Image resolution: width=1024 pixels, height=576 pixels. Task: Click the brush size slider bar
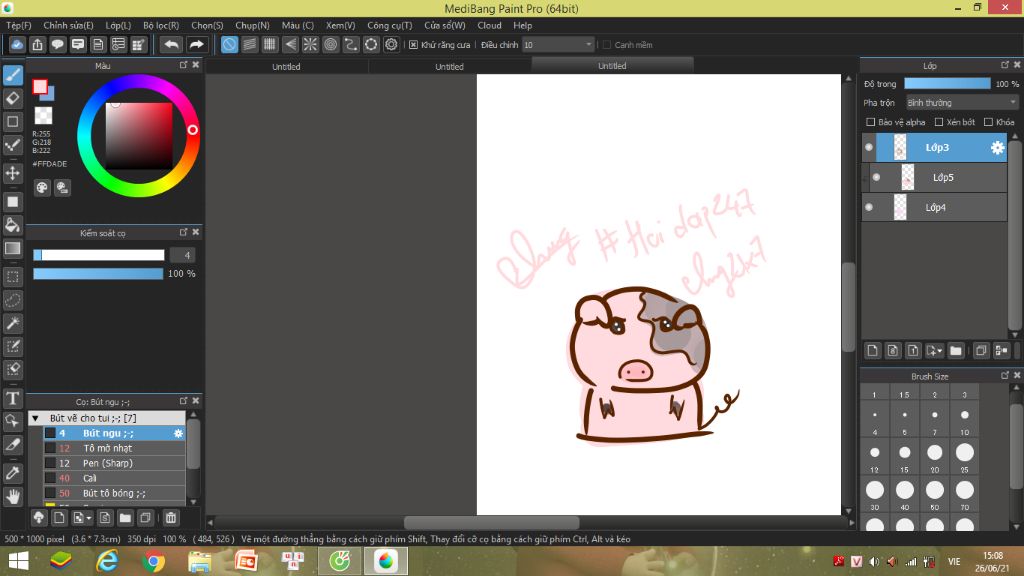(99, 255)
